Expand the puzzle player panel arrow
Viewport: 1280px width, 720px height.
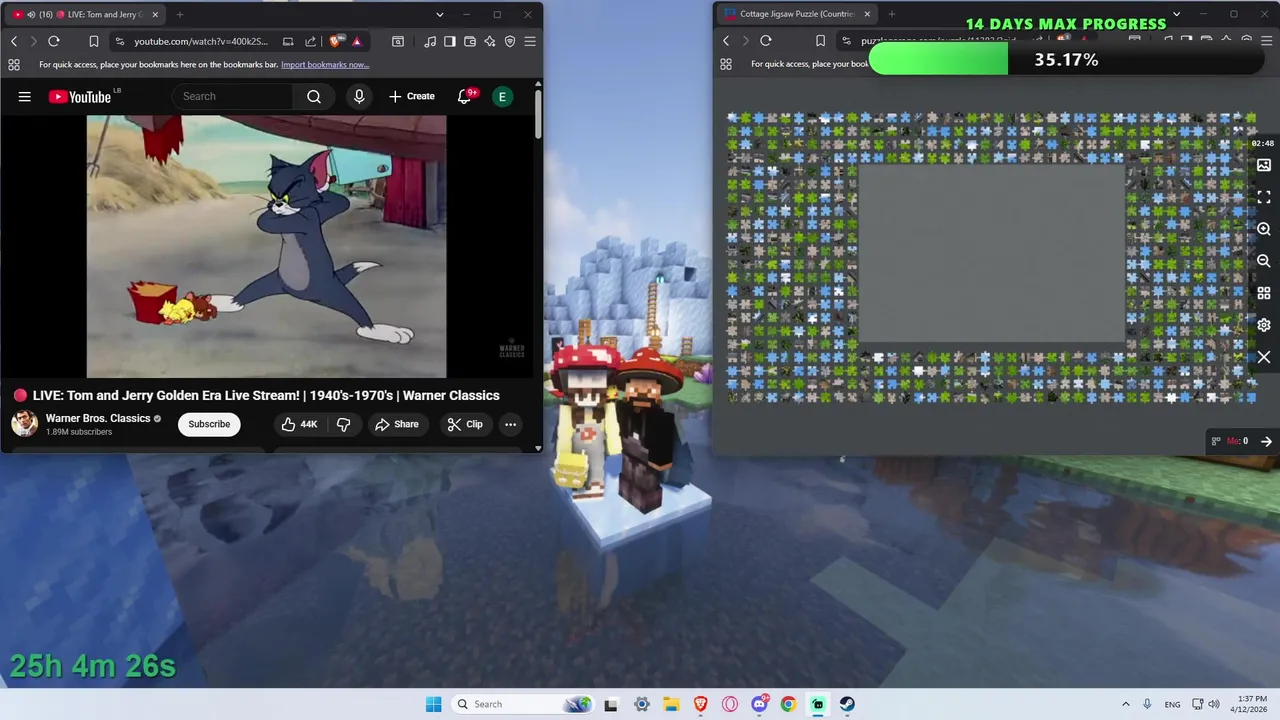click(x=1266, y=441)
